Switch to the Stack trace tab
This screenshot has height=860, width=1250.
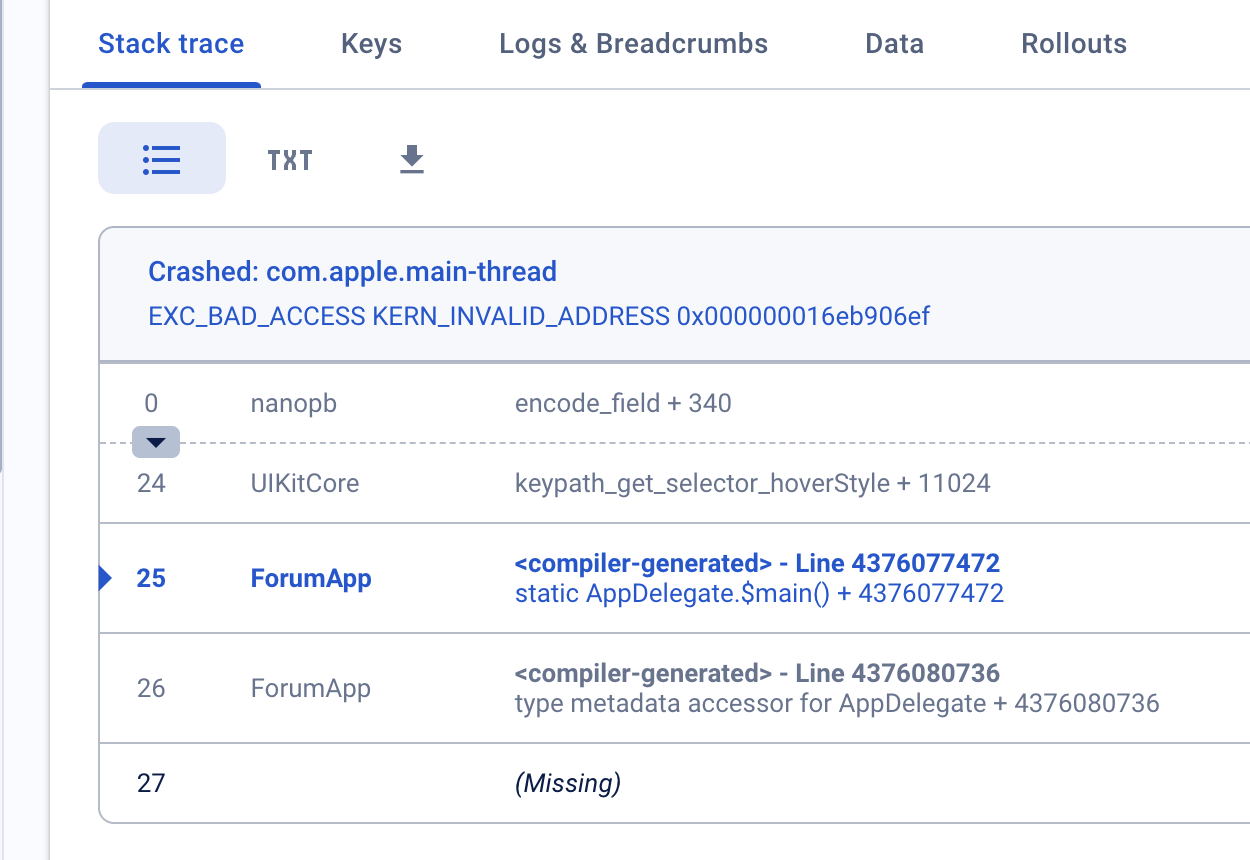click(171, 44)
